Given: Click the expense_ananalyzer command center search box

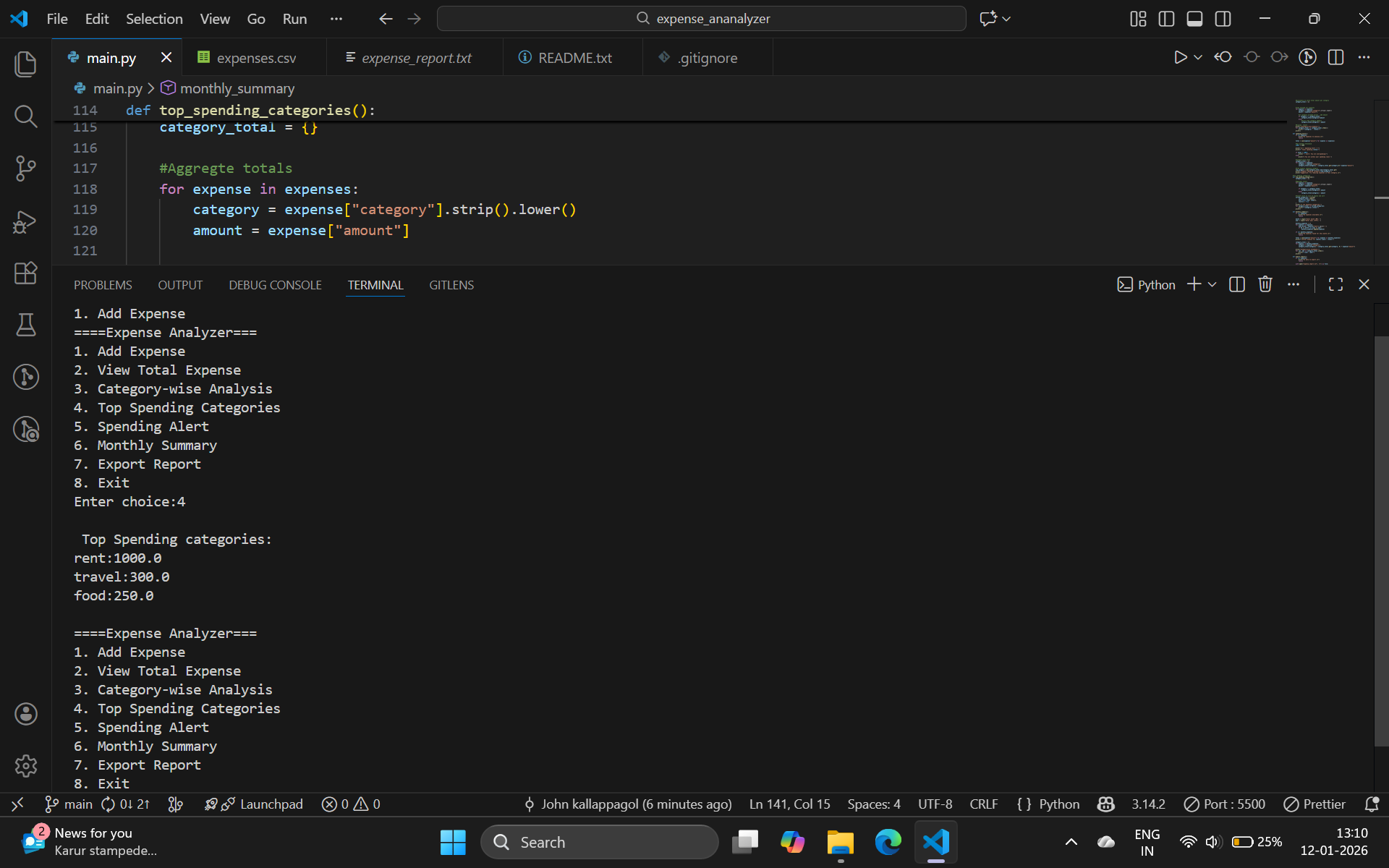Looking at the screenshot, I should pyautogui.click(x=701, y=18).
